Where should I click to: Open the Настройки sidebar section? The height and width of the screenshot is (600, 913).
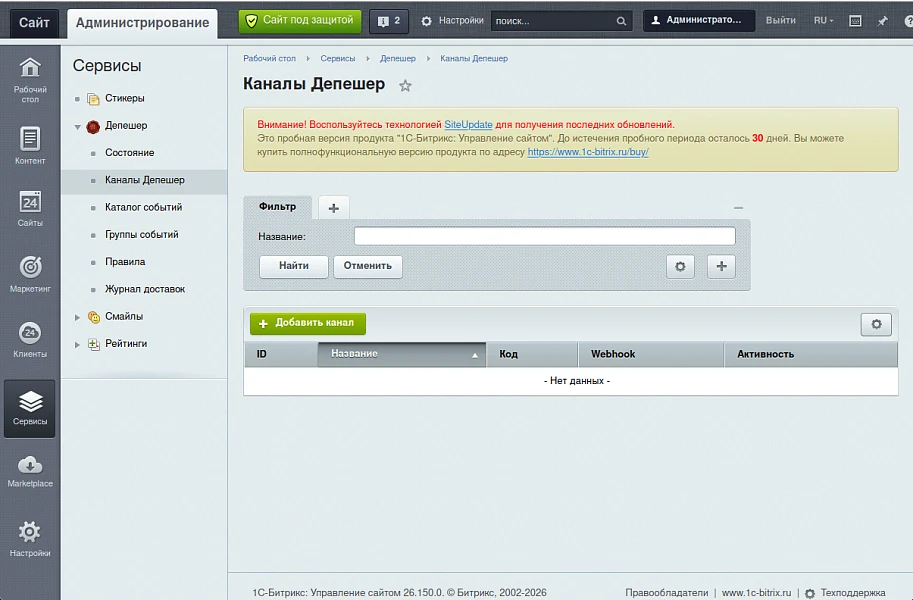click(30, 539)
